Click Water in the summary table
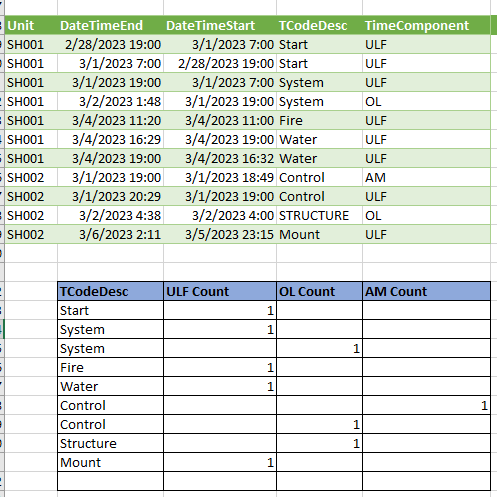497x497 pixels. 110,386
